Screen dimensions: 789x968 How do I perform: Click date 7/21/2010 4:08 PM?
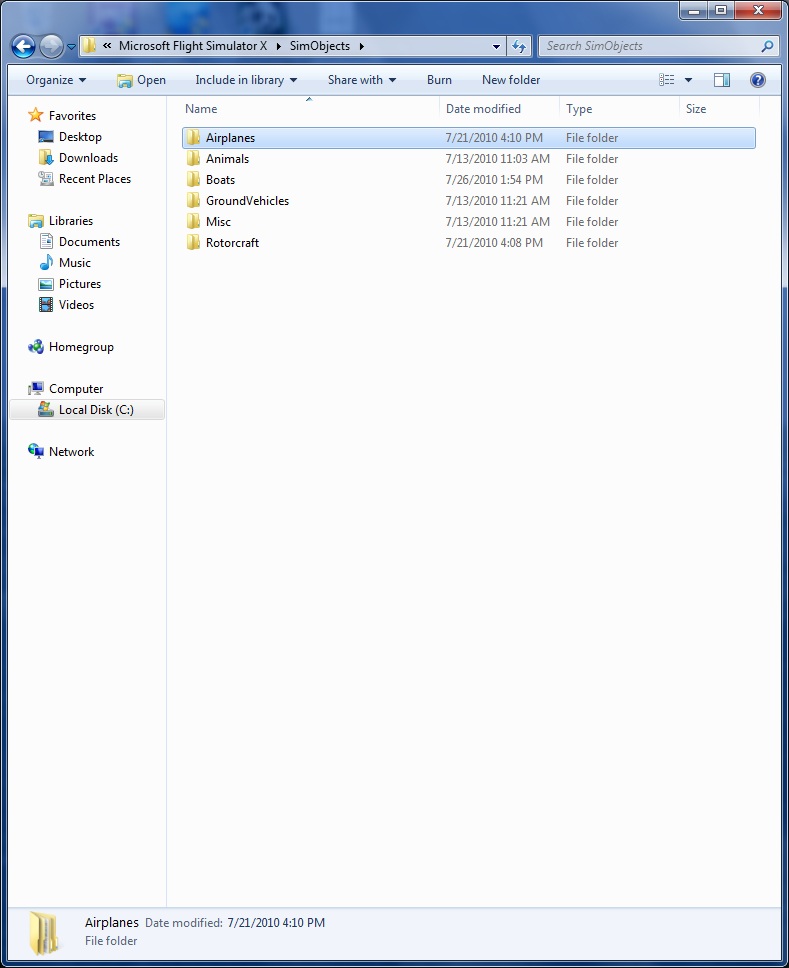click(x=494, y=243)
